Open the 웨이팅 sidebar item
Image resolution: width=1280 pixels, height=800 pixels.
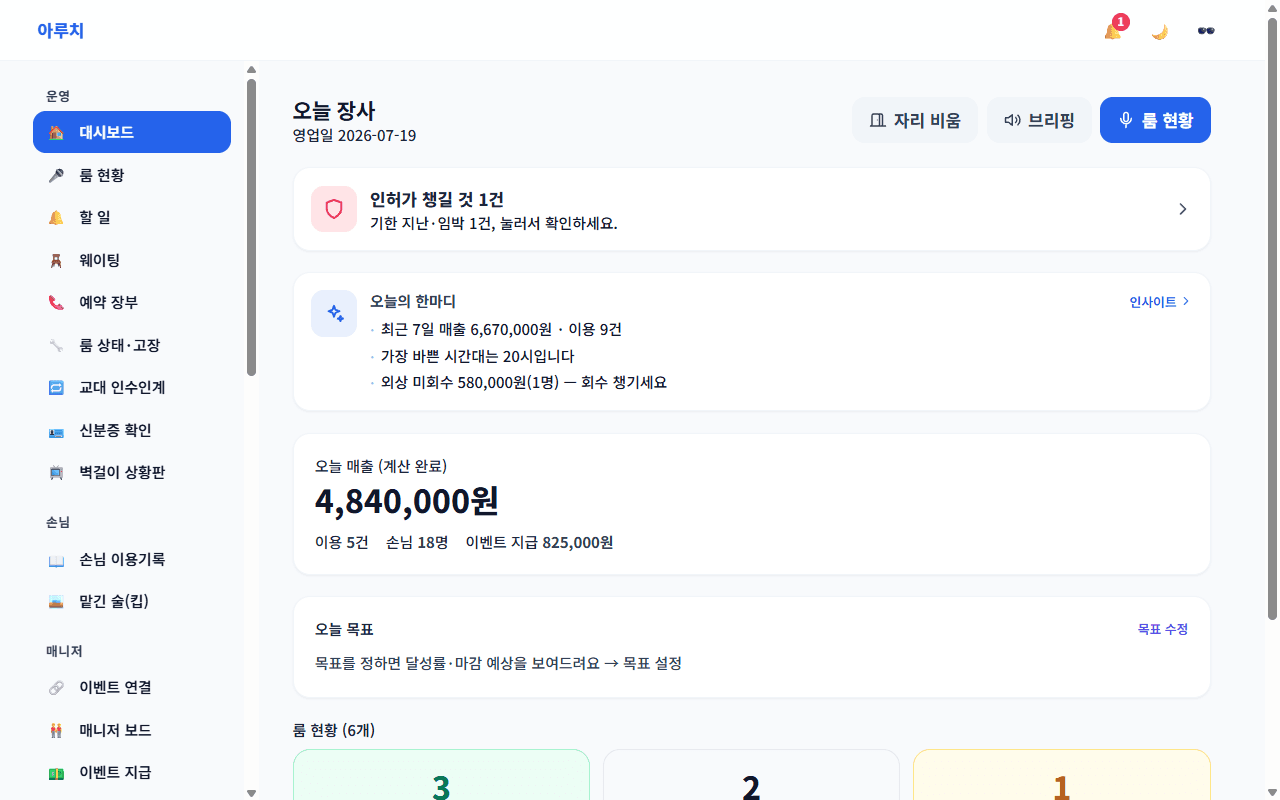132,260
